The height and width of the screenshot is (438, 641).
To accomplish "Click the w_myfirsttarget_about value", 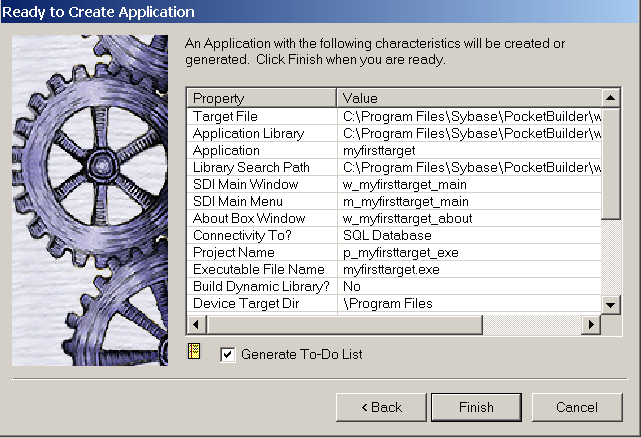I will (x=407, y=219).
